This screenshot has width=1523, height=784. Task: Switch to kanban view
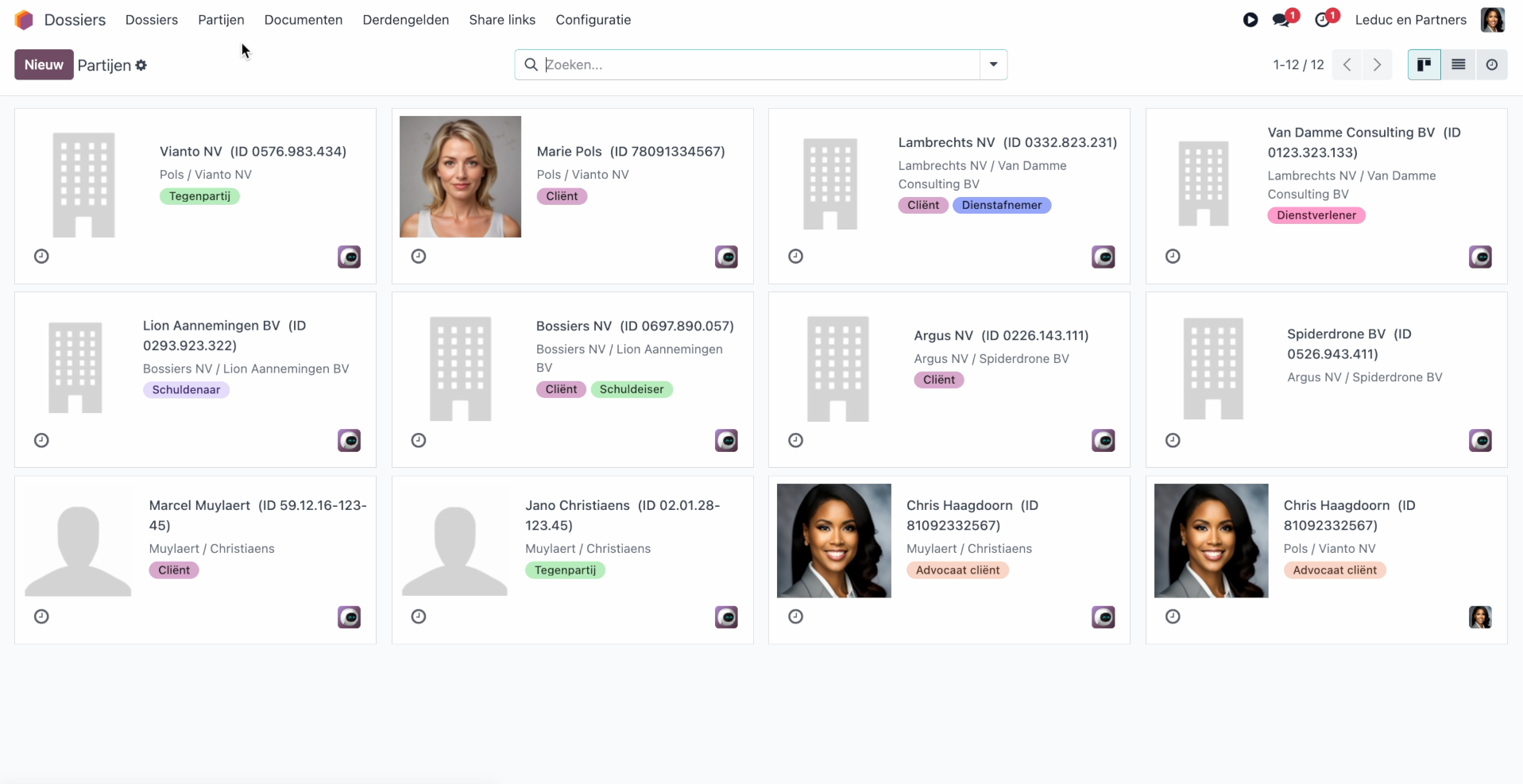click(x=1424, y=64)
